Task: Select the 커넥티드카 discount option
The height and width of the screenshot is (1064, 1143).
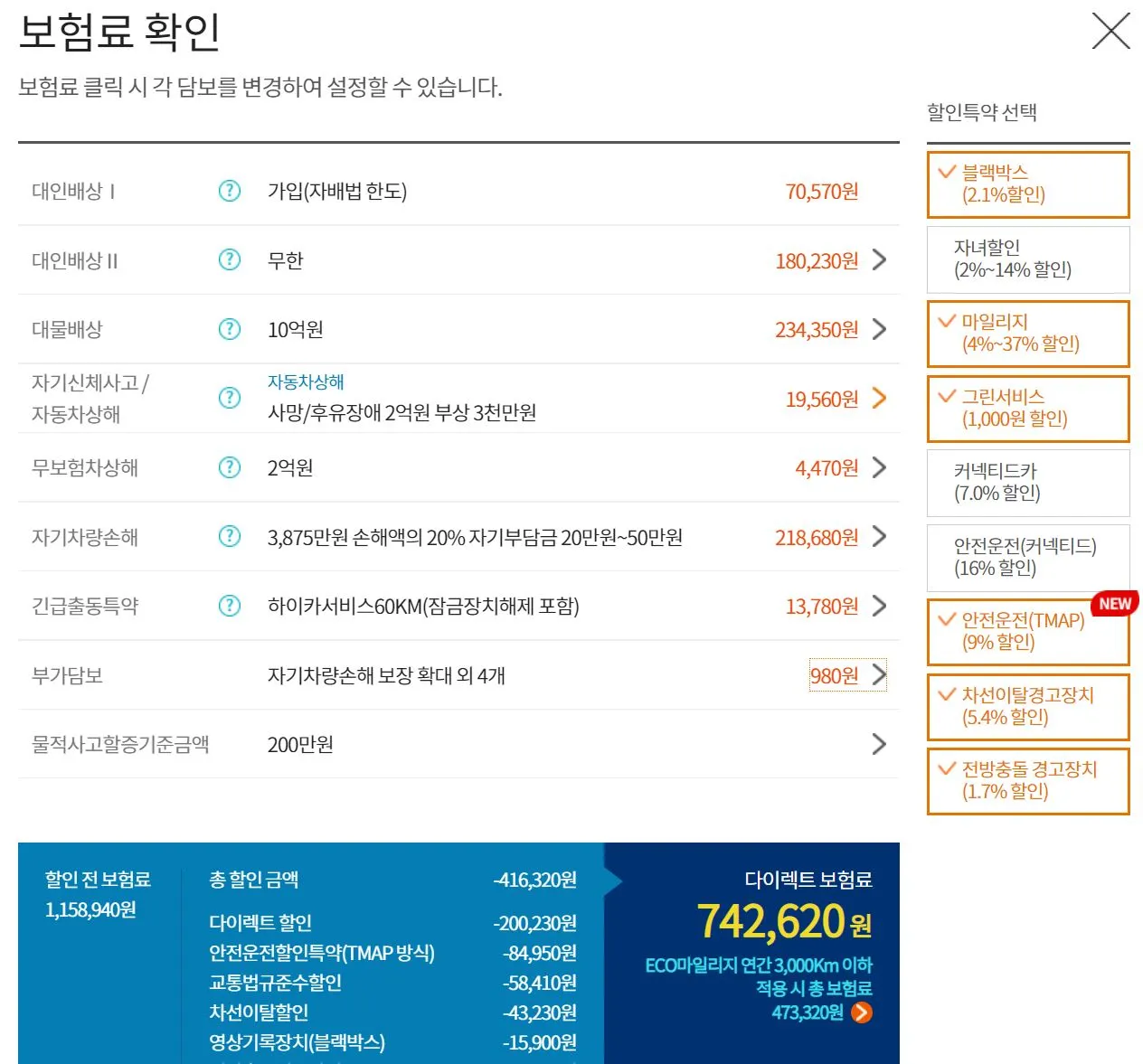Action: point(1027,483)
